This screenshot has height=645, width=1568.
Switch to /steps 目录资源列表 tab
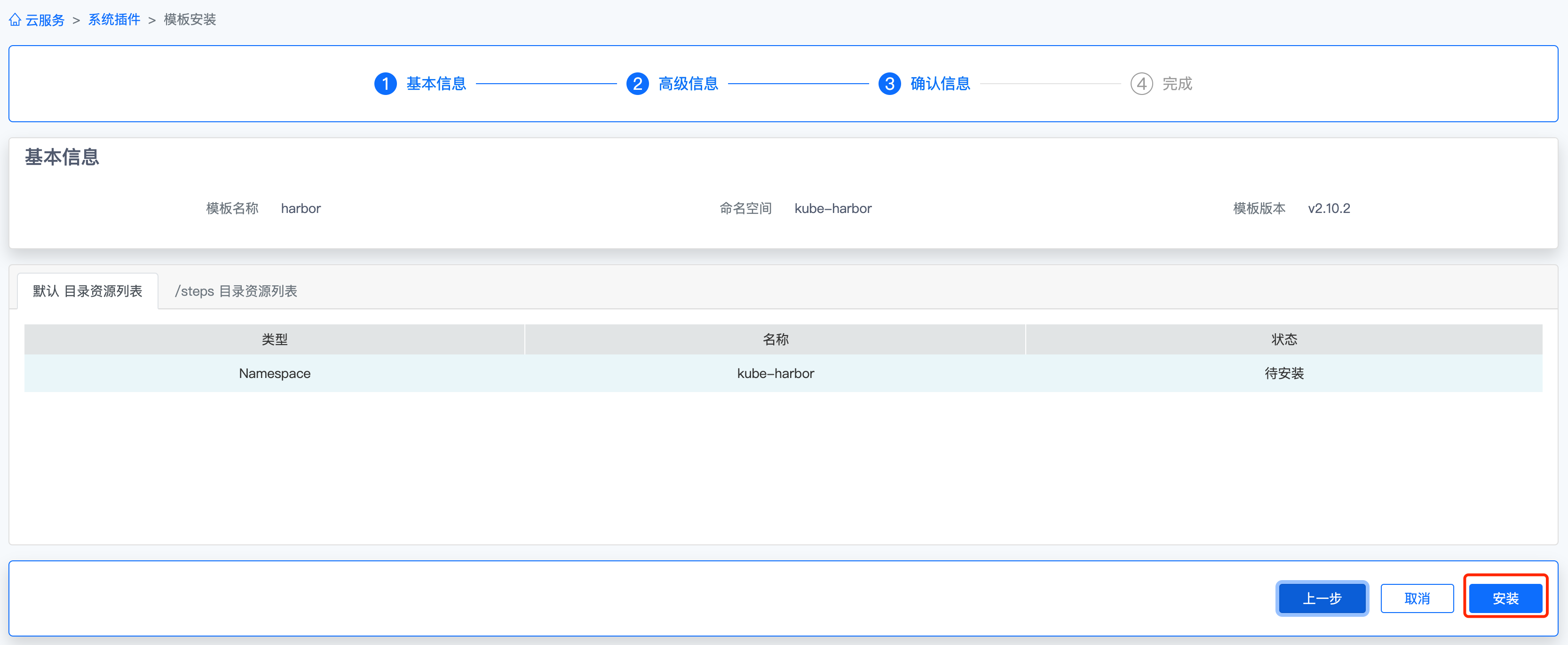coord(236,291)
